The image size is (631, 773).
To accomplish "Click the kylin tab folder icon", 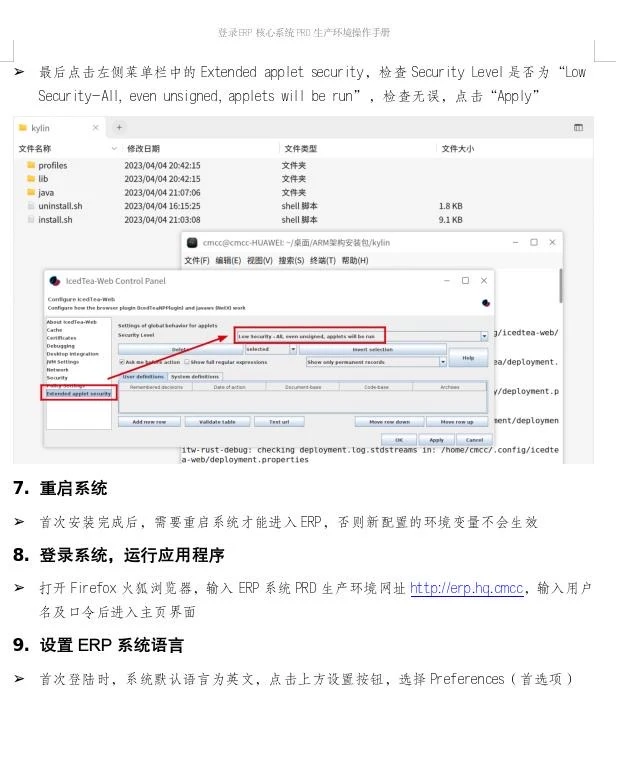I will (22, 128).
